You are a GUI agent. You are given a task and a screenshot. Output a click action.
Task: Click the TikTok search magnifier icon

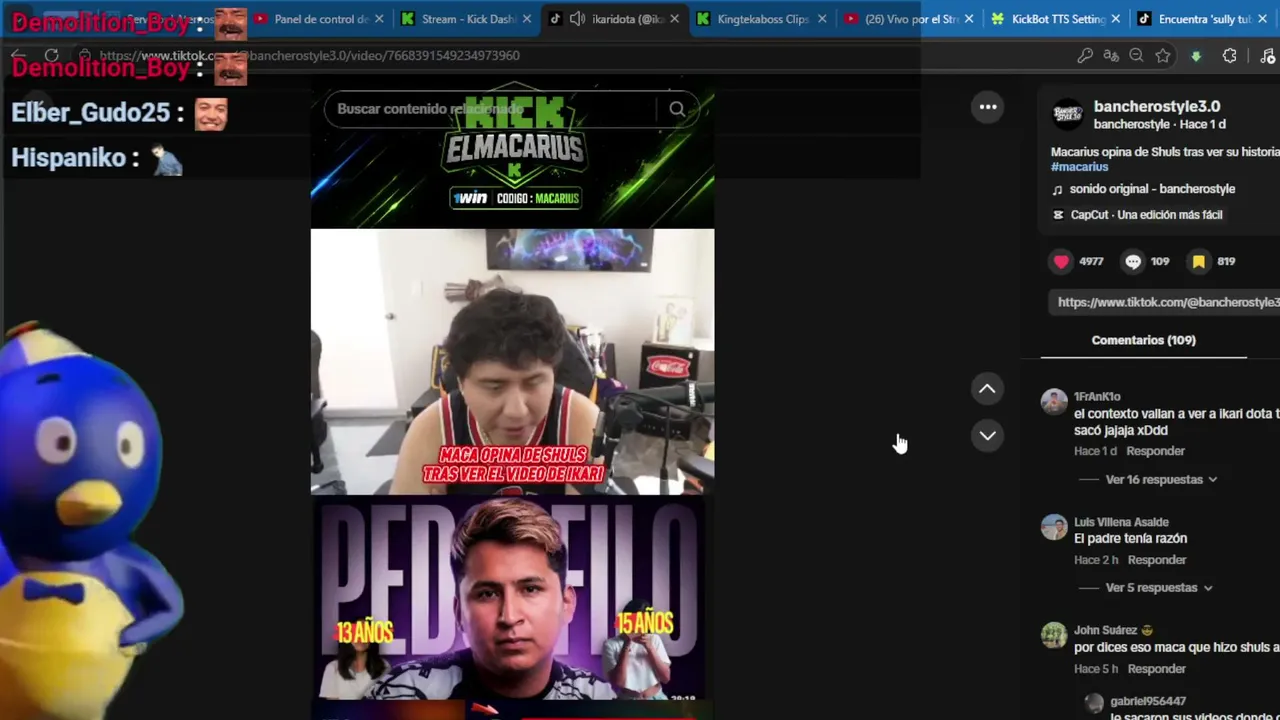677,109
